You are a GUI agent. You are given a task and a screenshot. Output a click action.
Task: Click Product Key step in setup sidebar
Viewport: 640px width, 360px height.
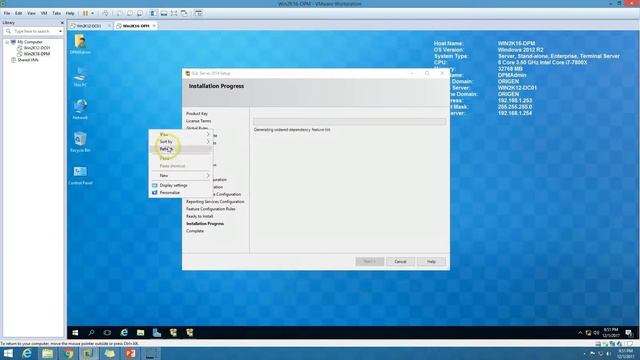tap(197, 113)
